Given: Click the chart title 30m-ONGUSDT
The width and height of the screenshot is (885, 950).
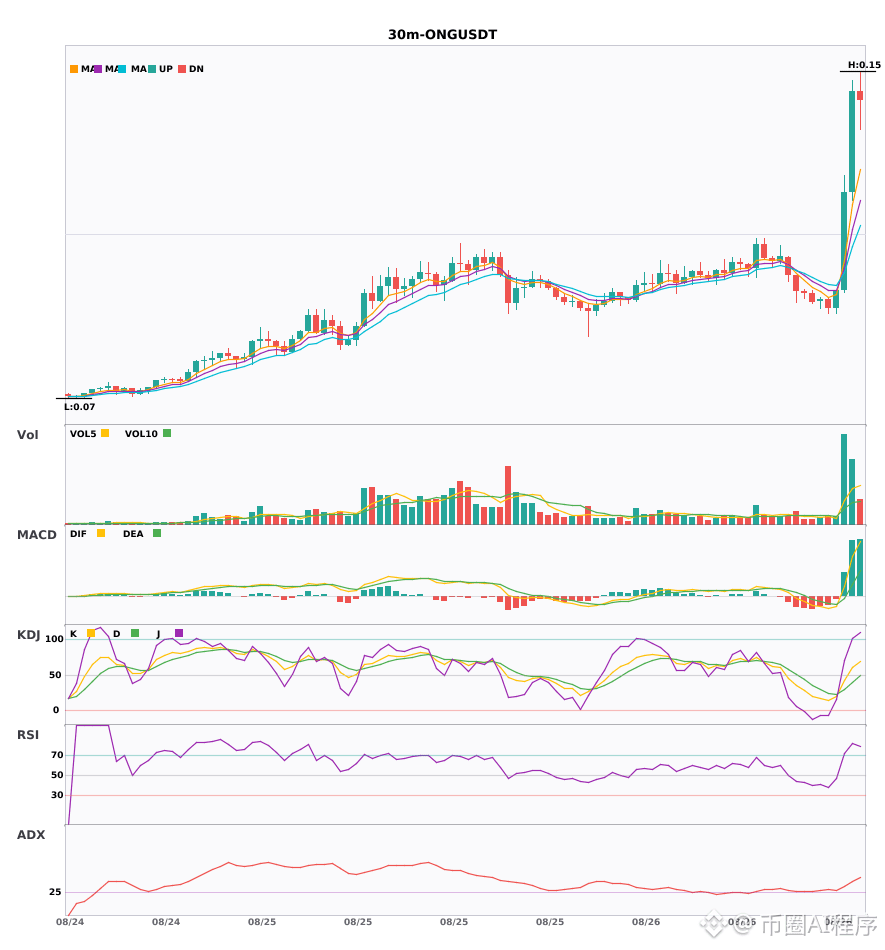Looking at the screenshot, I should click(442, 35).
